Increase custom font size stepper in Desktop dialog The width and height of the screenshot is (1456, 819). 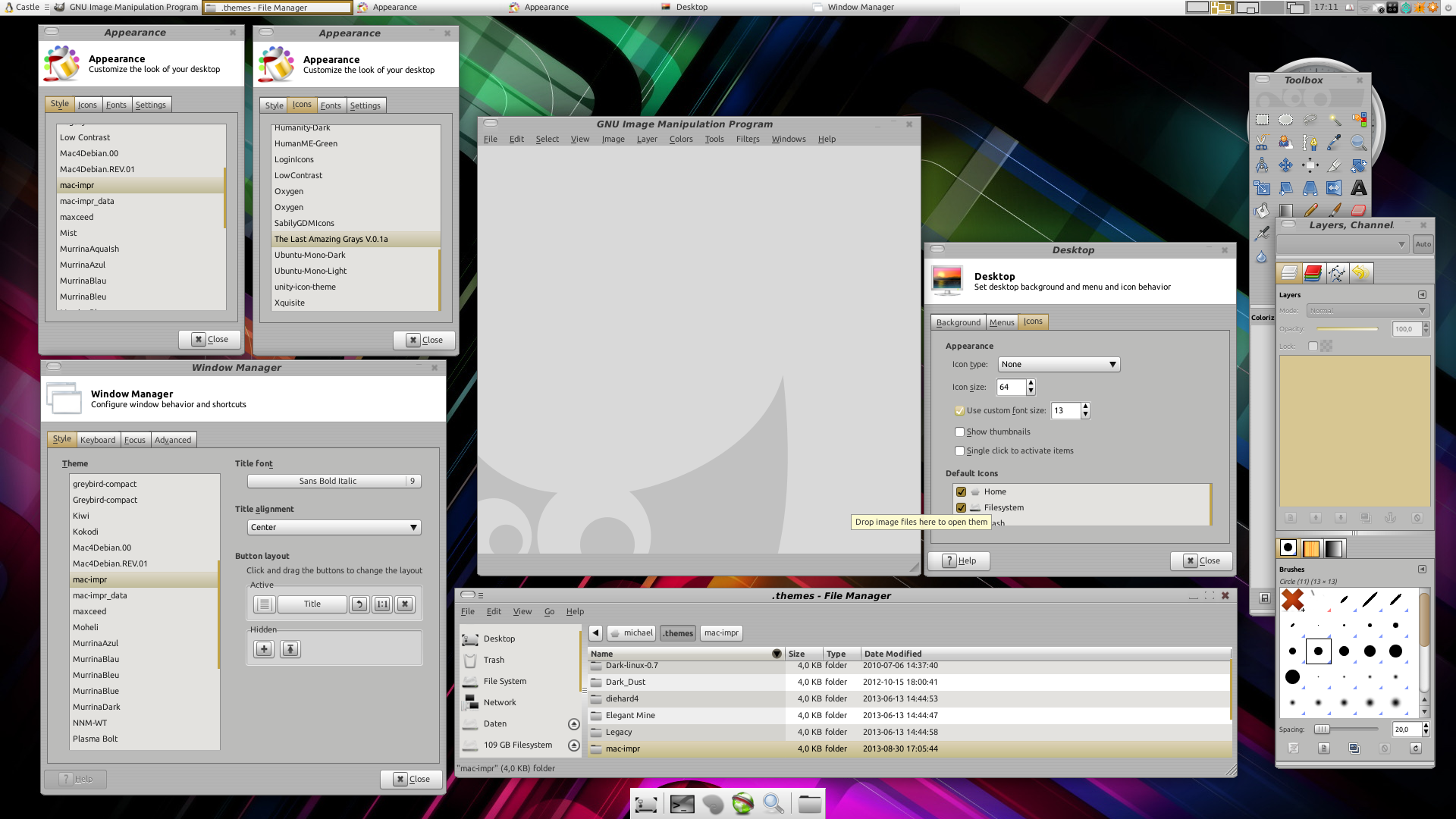pos(1085,407)
